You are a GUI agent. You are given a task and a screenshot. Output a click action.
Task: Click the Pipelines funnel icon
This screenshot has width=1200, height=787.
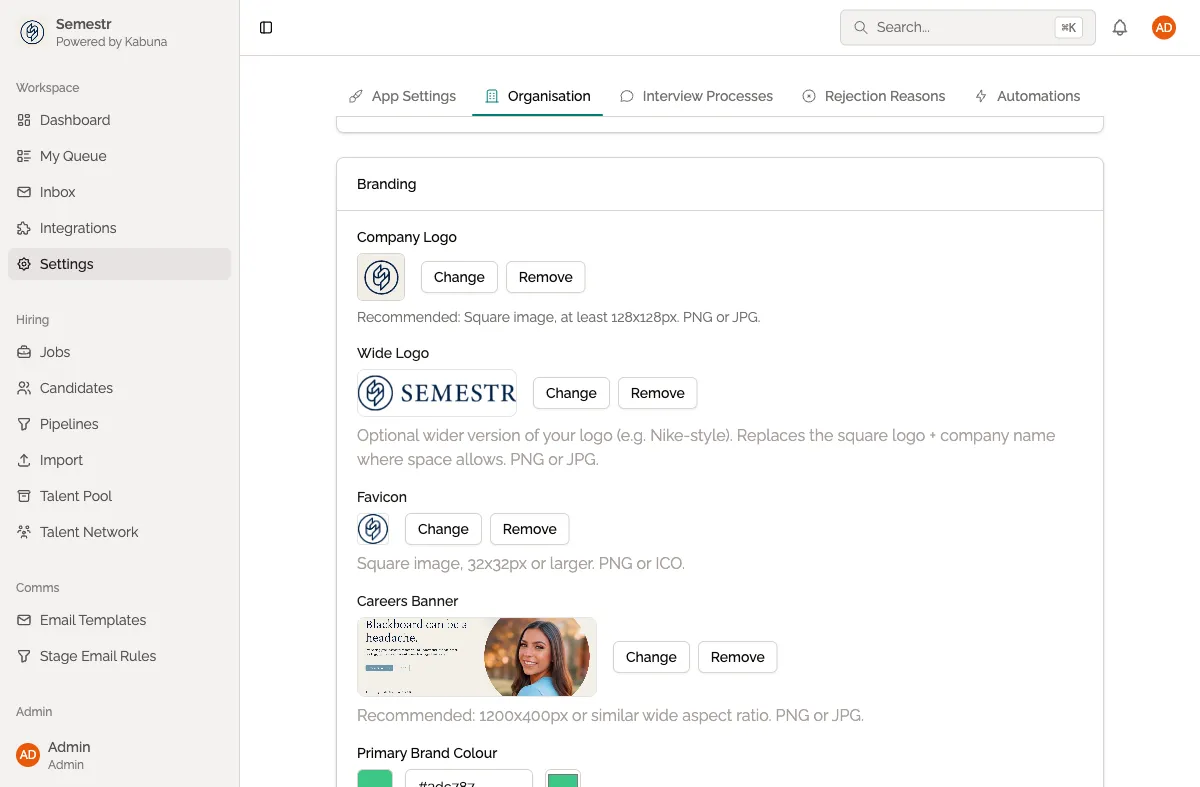(24, 424)
